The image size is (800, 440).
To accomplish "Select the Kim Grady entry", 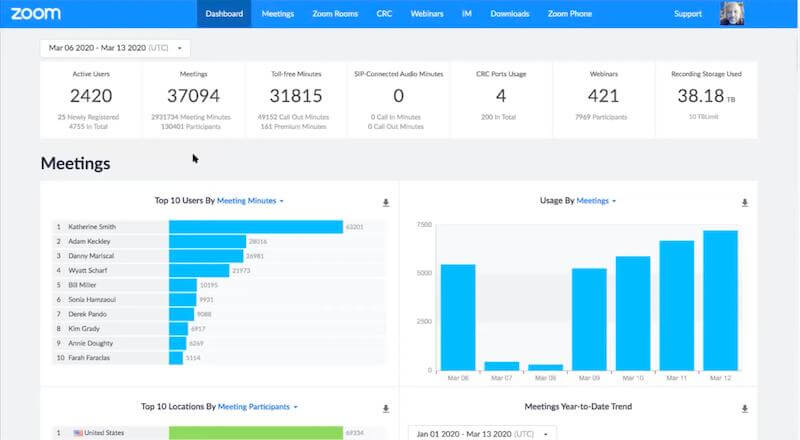I will pyautogui.click(x=219, y=329).
